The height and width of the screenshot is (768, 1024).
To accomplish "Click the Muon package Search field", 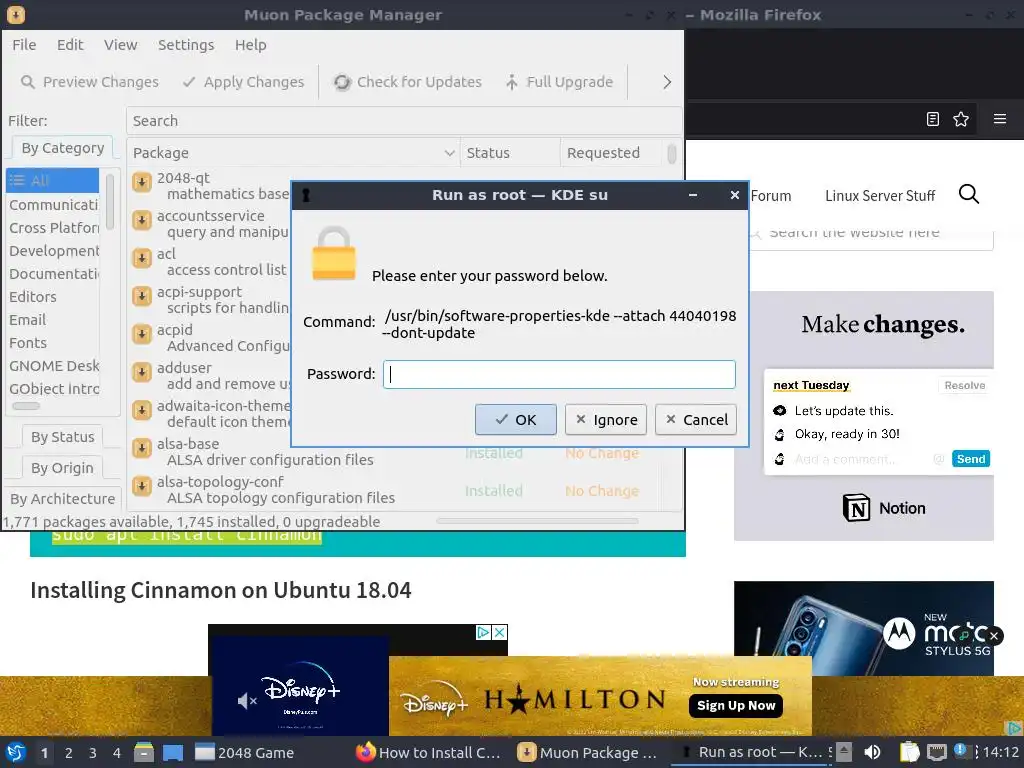I will click(404, 121).
